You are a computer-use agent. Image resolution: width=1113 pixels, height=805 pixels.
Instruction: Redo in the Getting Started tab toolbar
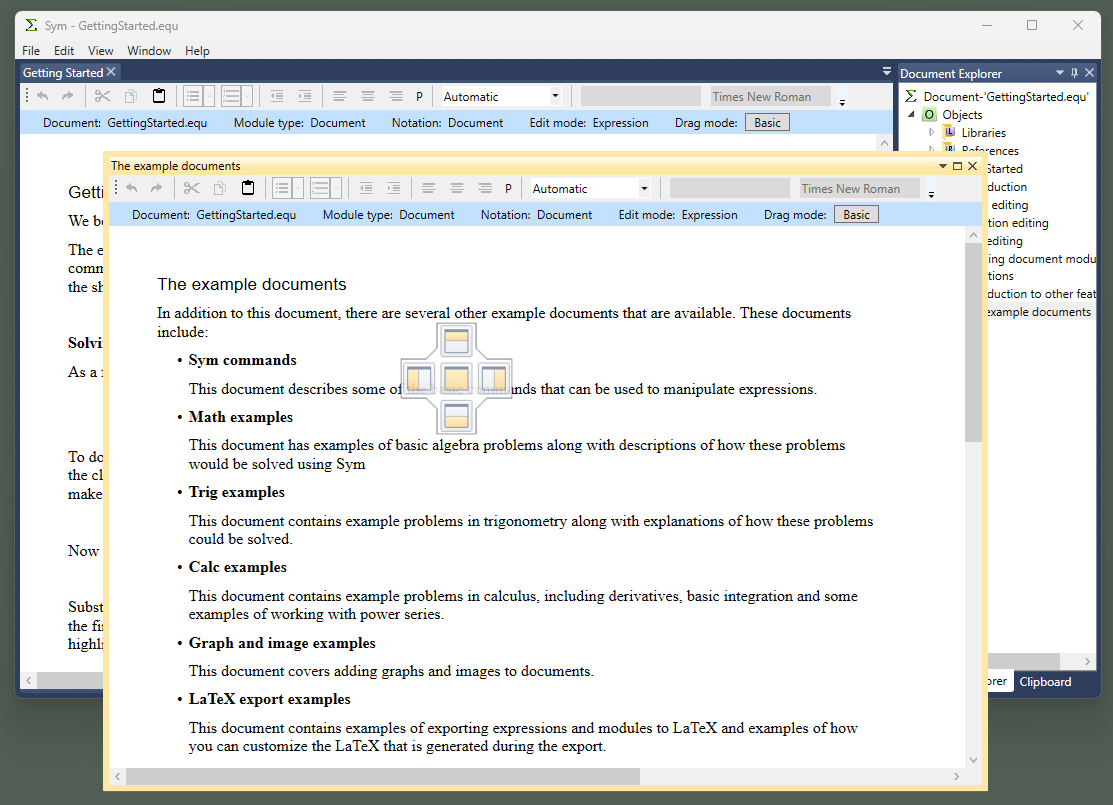(67, 96)
